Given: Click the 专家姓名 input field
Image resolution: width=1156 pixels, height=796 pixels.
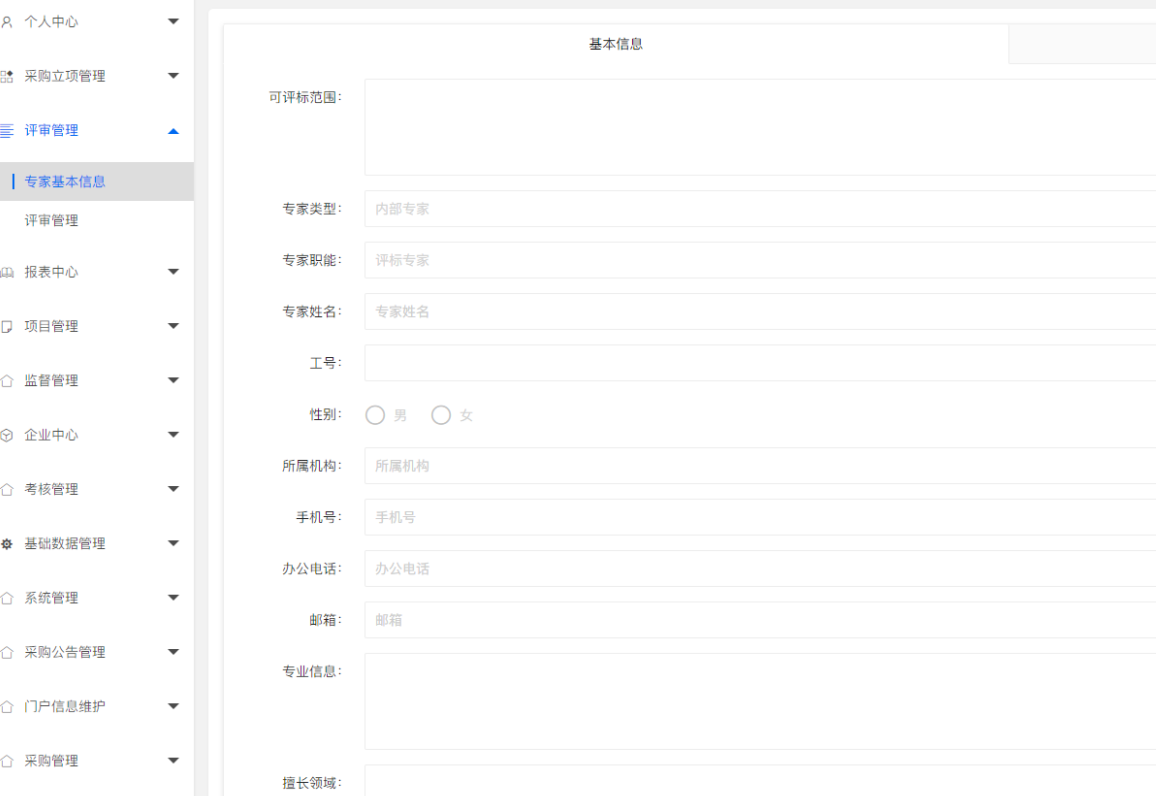Looking at the screenshot, I should pyautogui.click(x=760, y=312).
